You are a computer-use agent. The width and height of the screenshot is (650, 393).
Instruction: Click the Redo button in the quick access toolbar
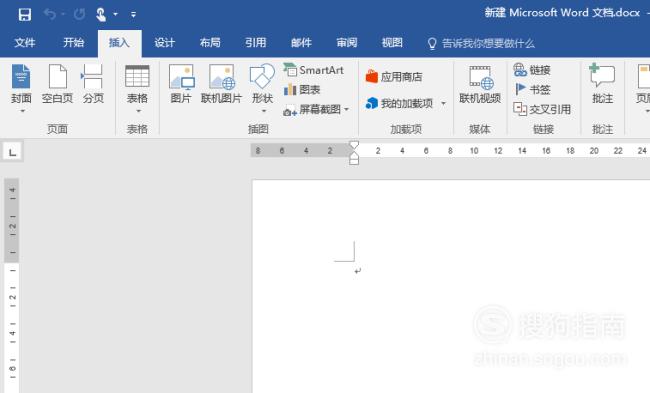[79, 15]
